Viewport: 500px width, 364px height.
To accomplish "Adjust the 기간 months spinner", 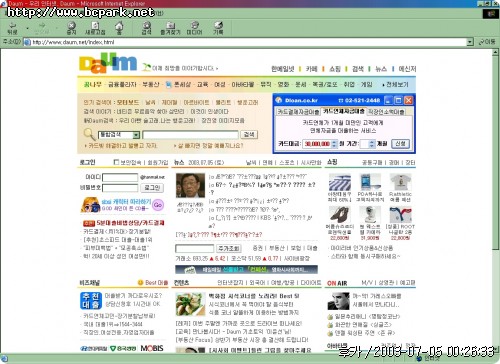I will pos(372,144).
